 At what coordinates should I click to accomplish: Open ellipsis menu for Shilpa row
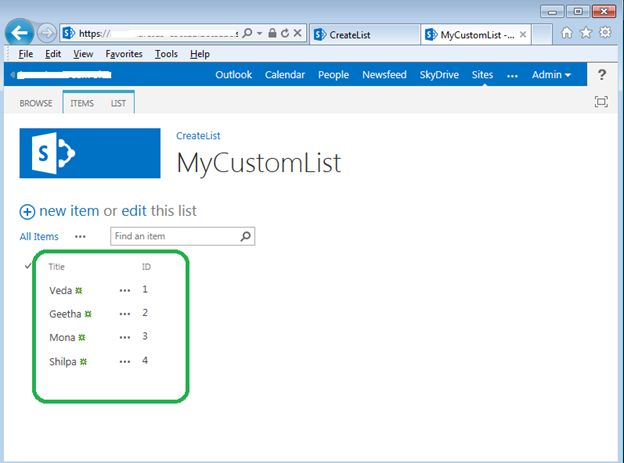click(x=125, y=362)
